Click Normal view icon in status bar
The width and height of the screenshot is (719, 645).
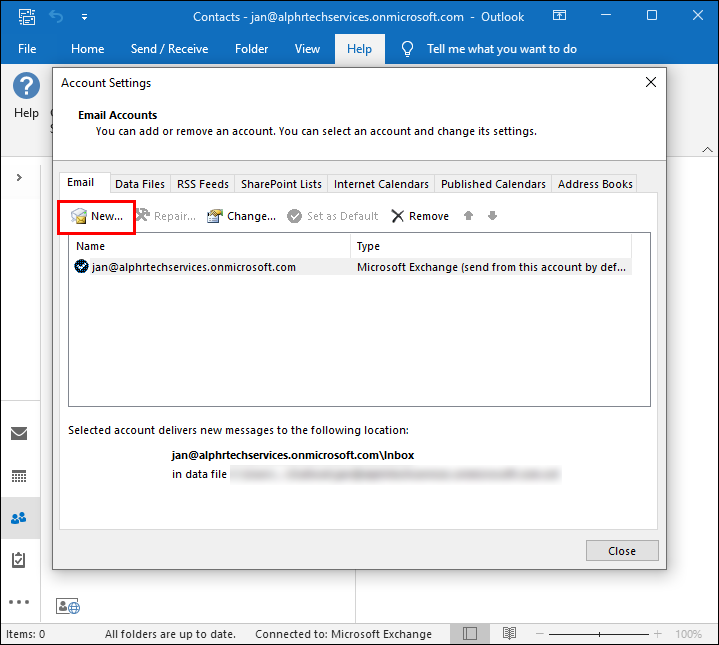470,634
